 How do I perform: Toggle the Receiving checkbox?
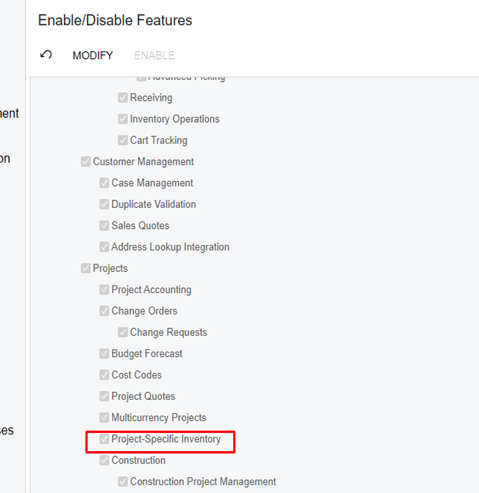coord(123,98)
